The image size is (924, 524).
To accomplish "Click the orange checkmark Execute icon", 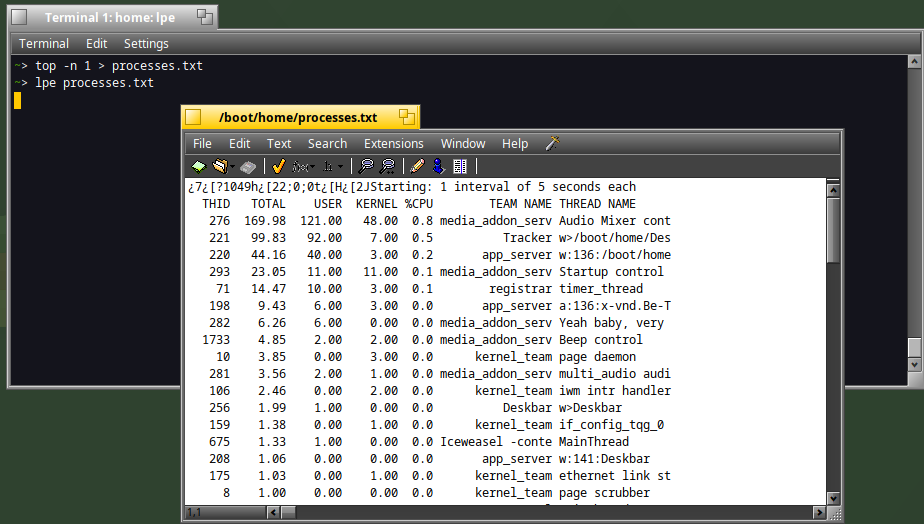I will [x=279, y=167].
